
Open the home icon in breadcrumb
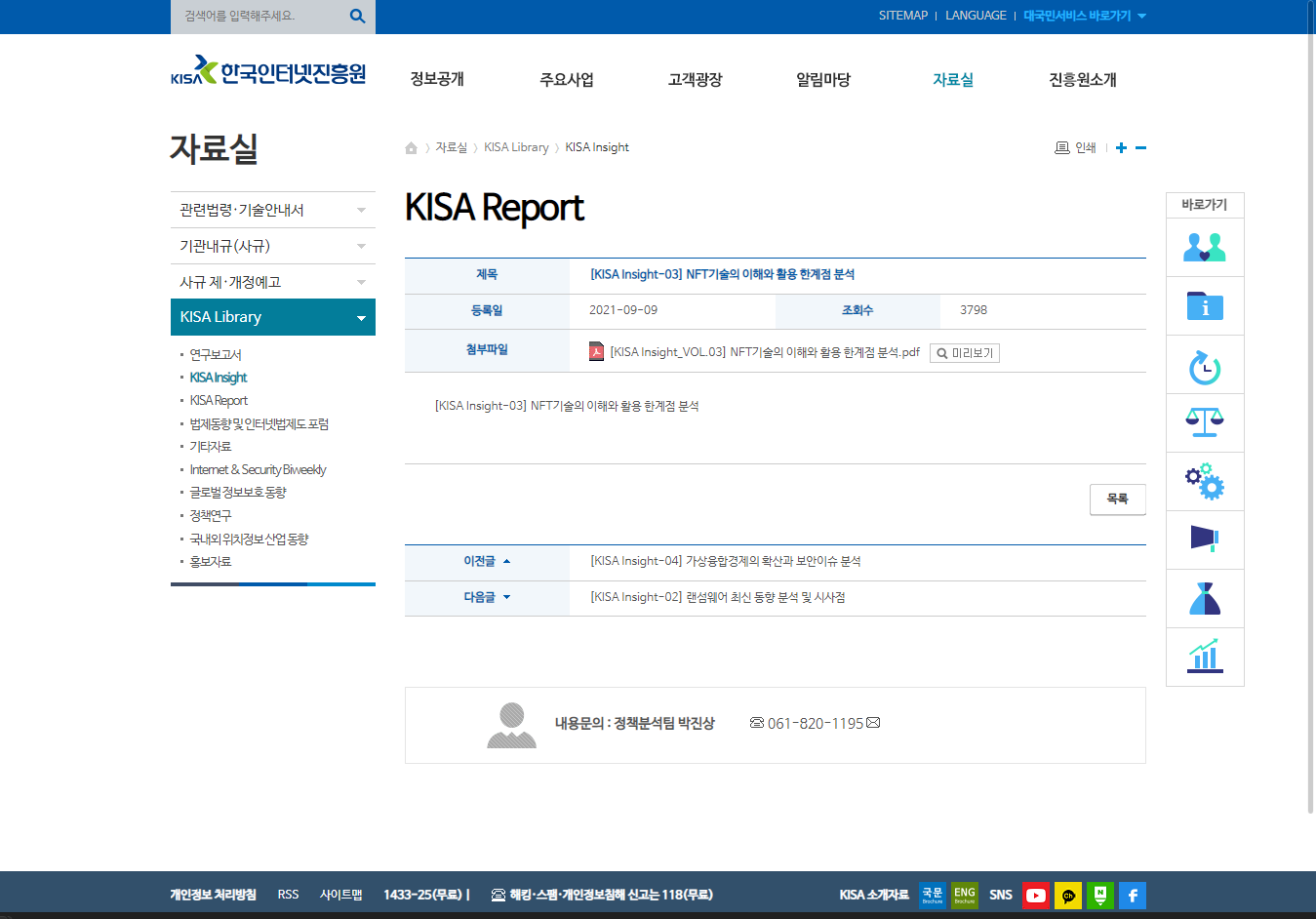(x=412, y=148)
